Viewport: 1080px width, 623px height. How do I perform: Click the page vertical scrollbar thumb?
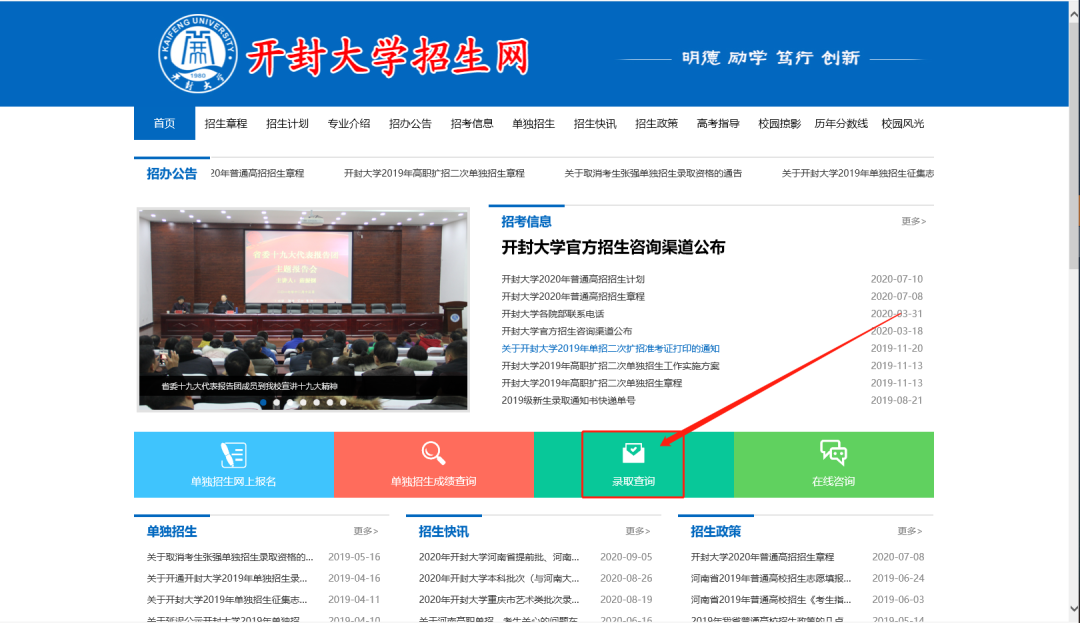tap(1074, 145)
